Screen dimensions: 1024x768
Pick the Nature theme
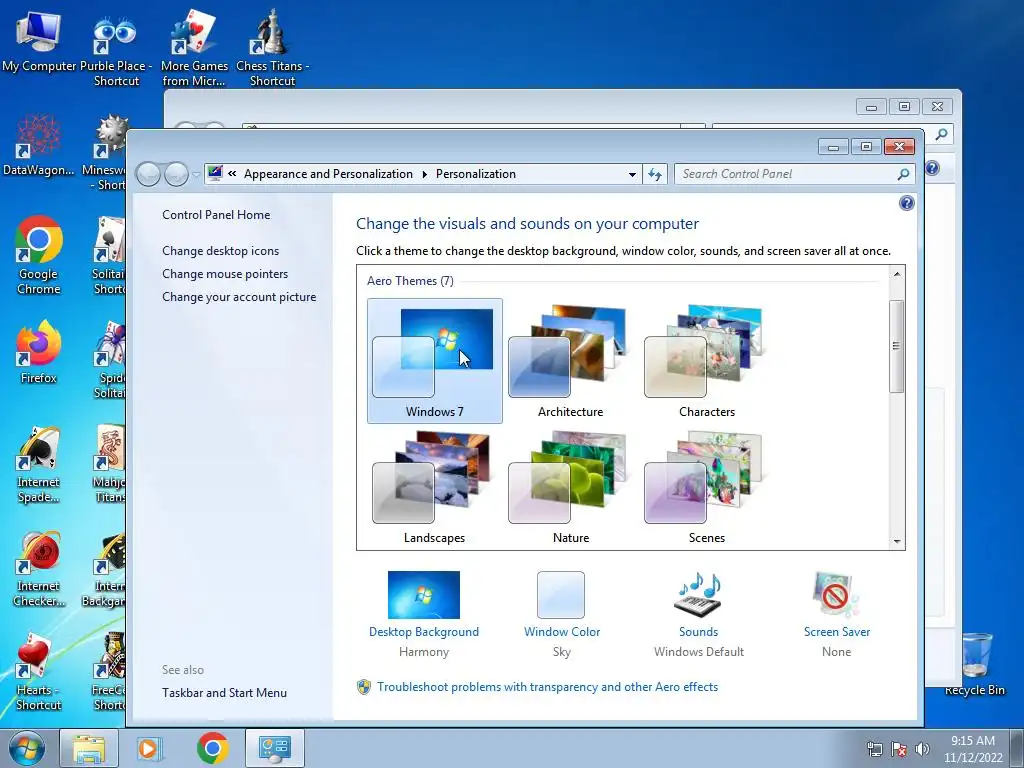(570, 487)
